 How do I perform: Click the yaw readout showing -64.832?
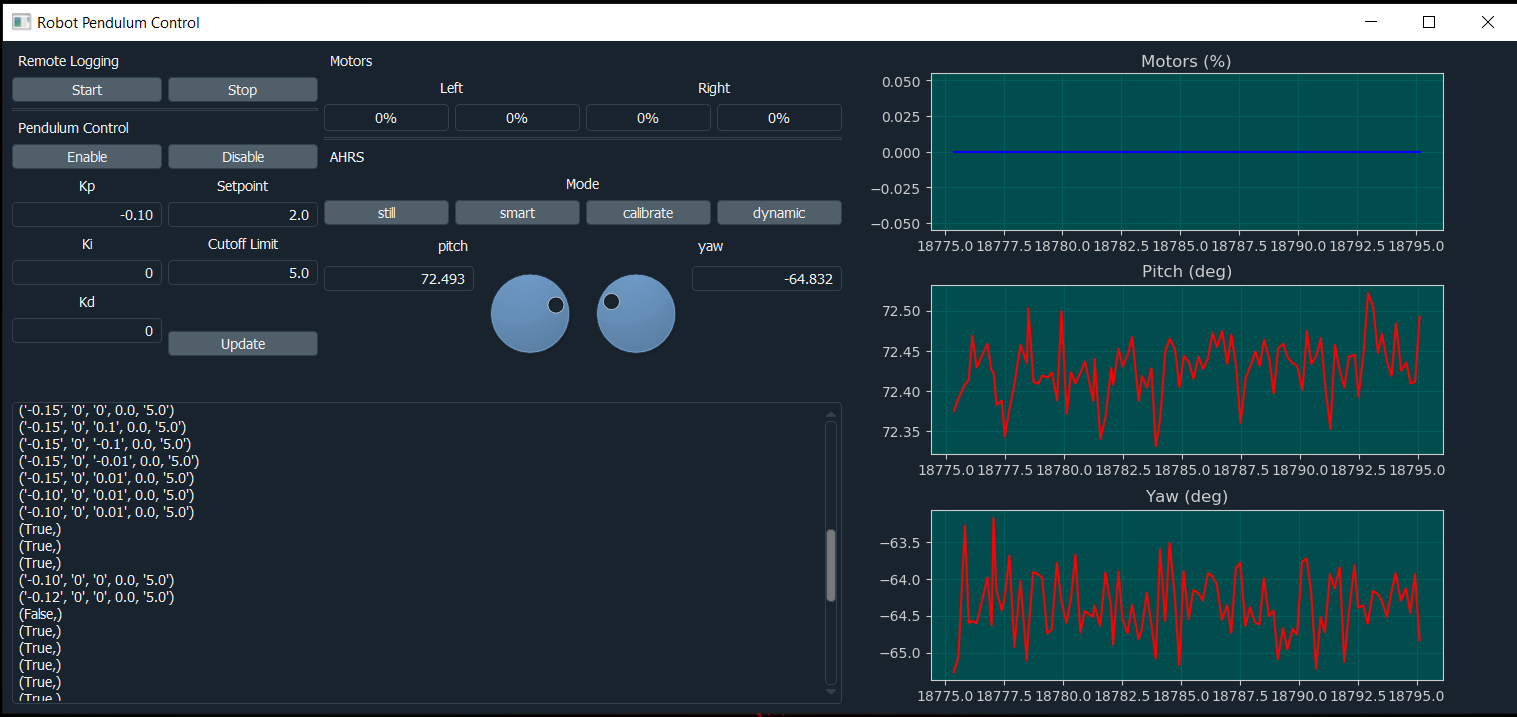point(767,279)
